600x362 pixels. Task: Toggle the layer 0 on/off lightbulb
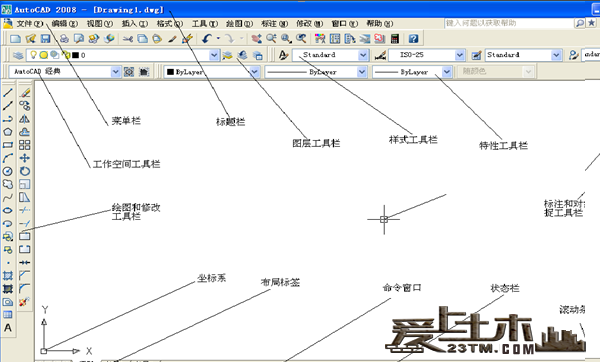pyautogui.click(x=33, y=55)
